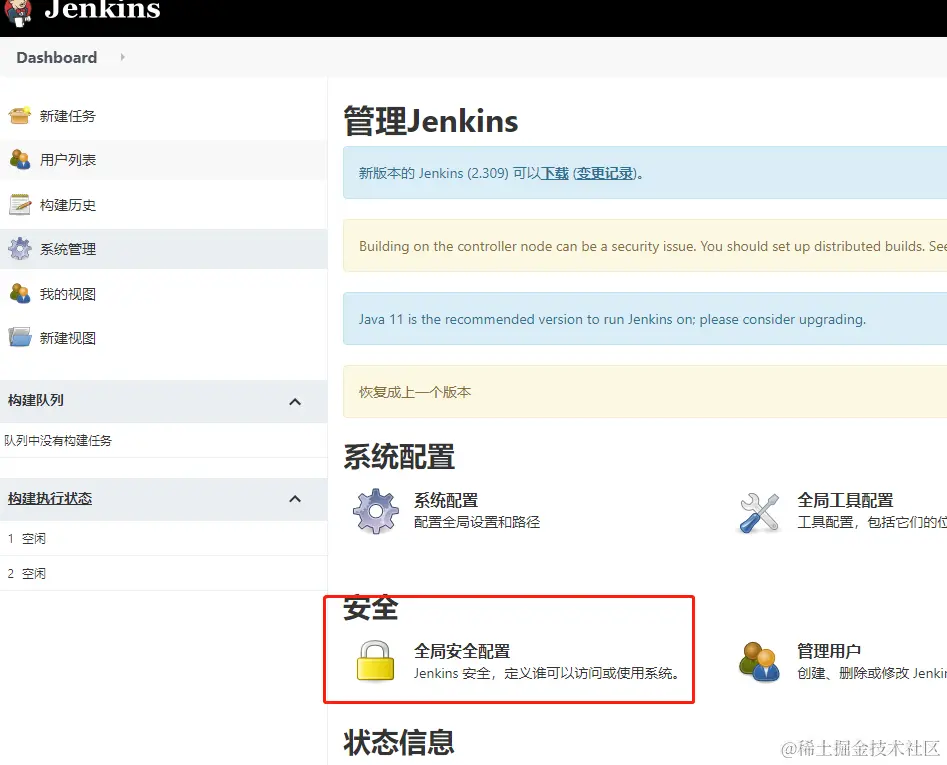Click the 队列中没有构建任务 text
Image resolution: width=947 pixels, height=765 pixels.
click(58, 441)
